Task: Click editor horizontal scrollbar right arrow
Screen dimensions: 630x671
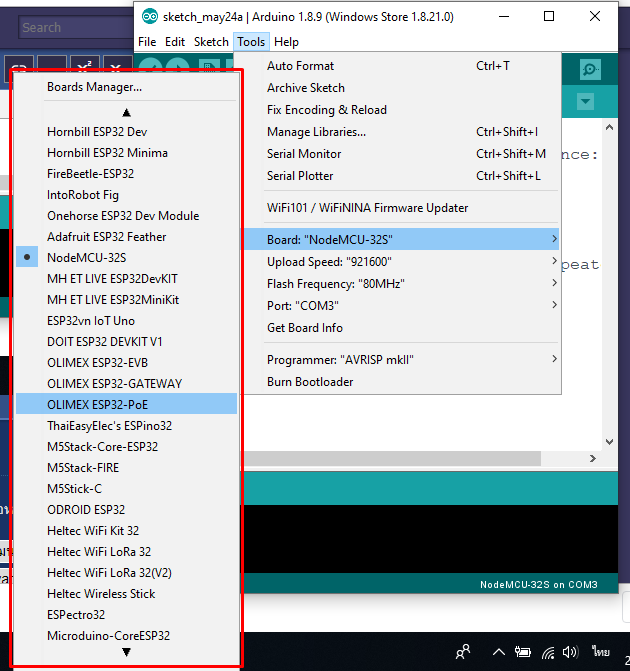Action: tap(593, 458)
